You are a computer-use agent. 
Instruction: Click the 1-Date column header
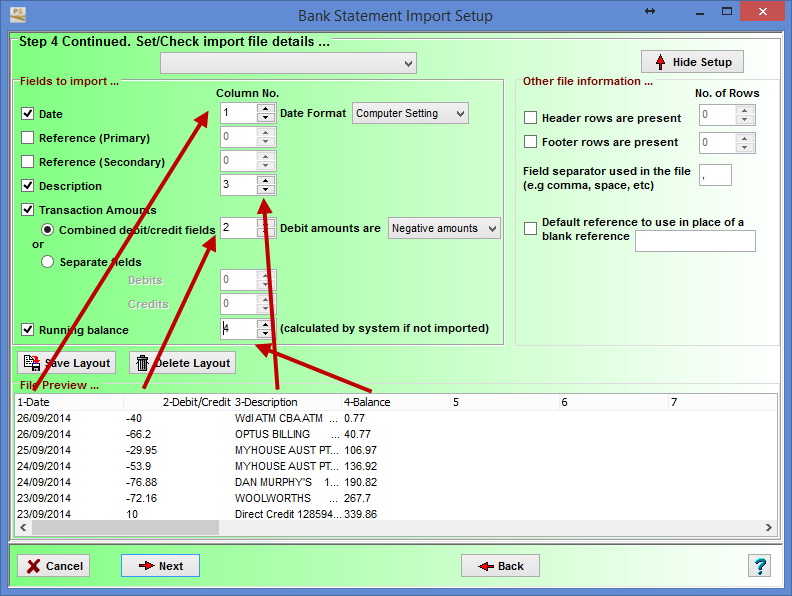click(69, 402)
